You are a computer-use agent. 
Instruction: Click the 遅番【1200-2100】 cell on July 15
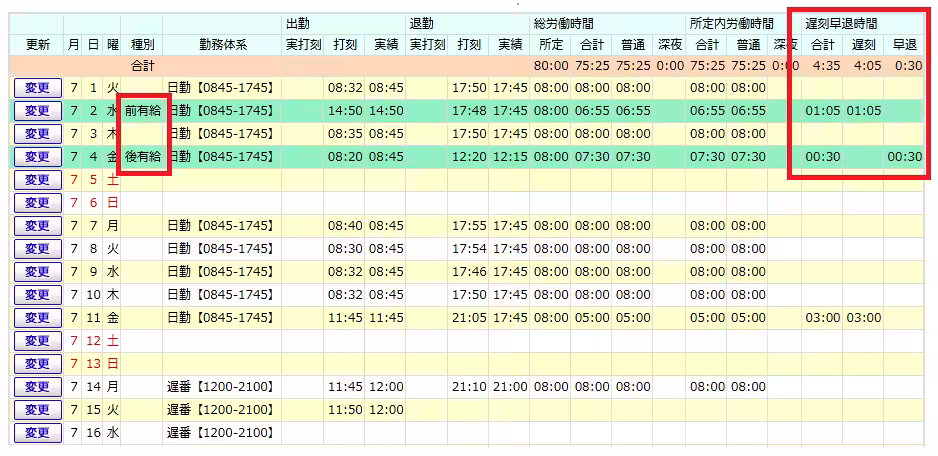pyautogui.click(x=222, y=410)
